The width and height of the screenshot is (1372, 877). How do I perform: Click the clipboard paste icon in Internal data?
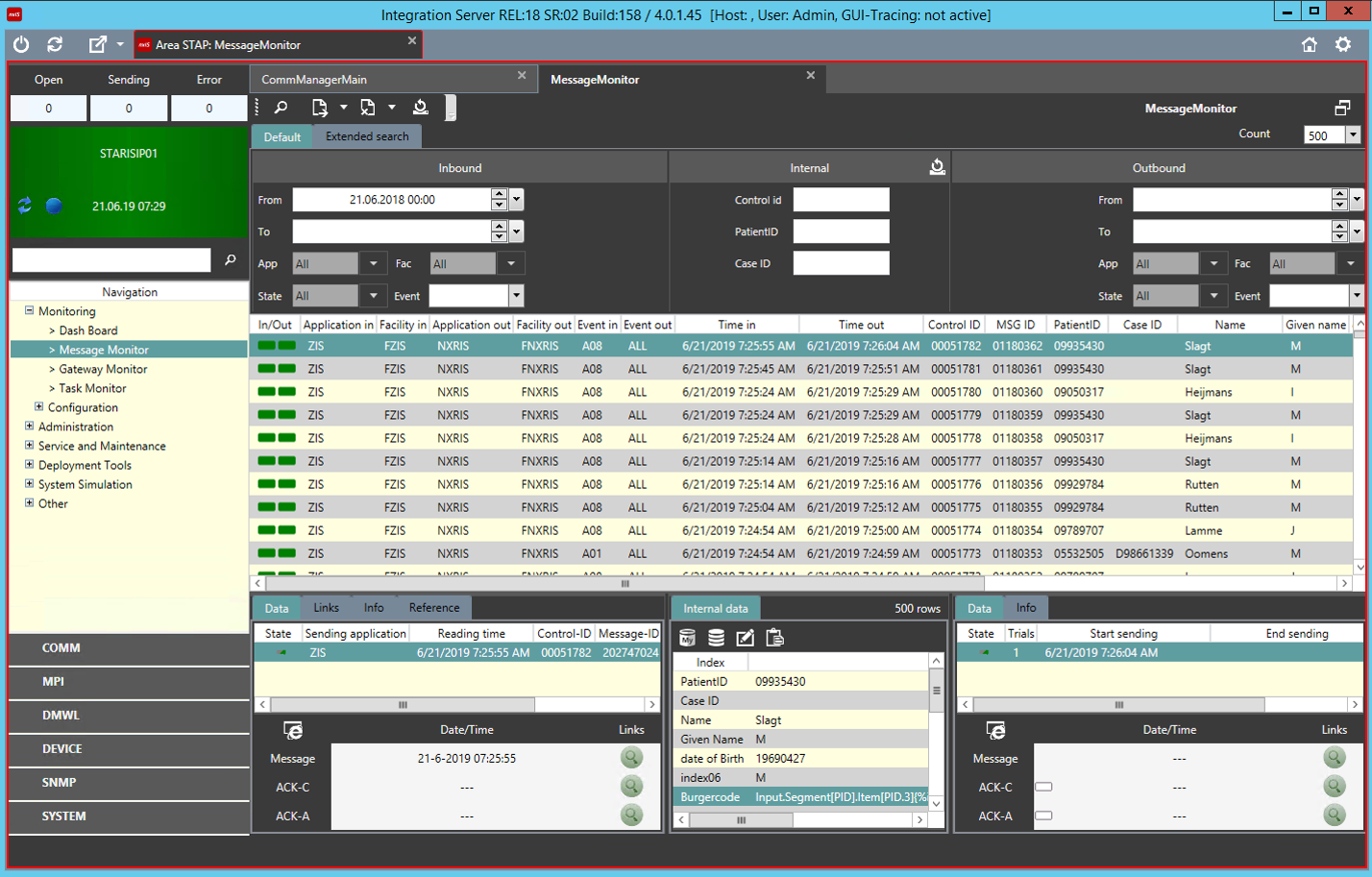[774, 638]
